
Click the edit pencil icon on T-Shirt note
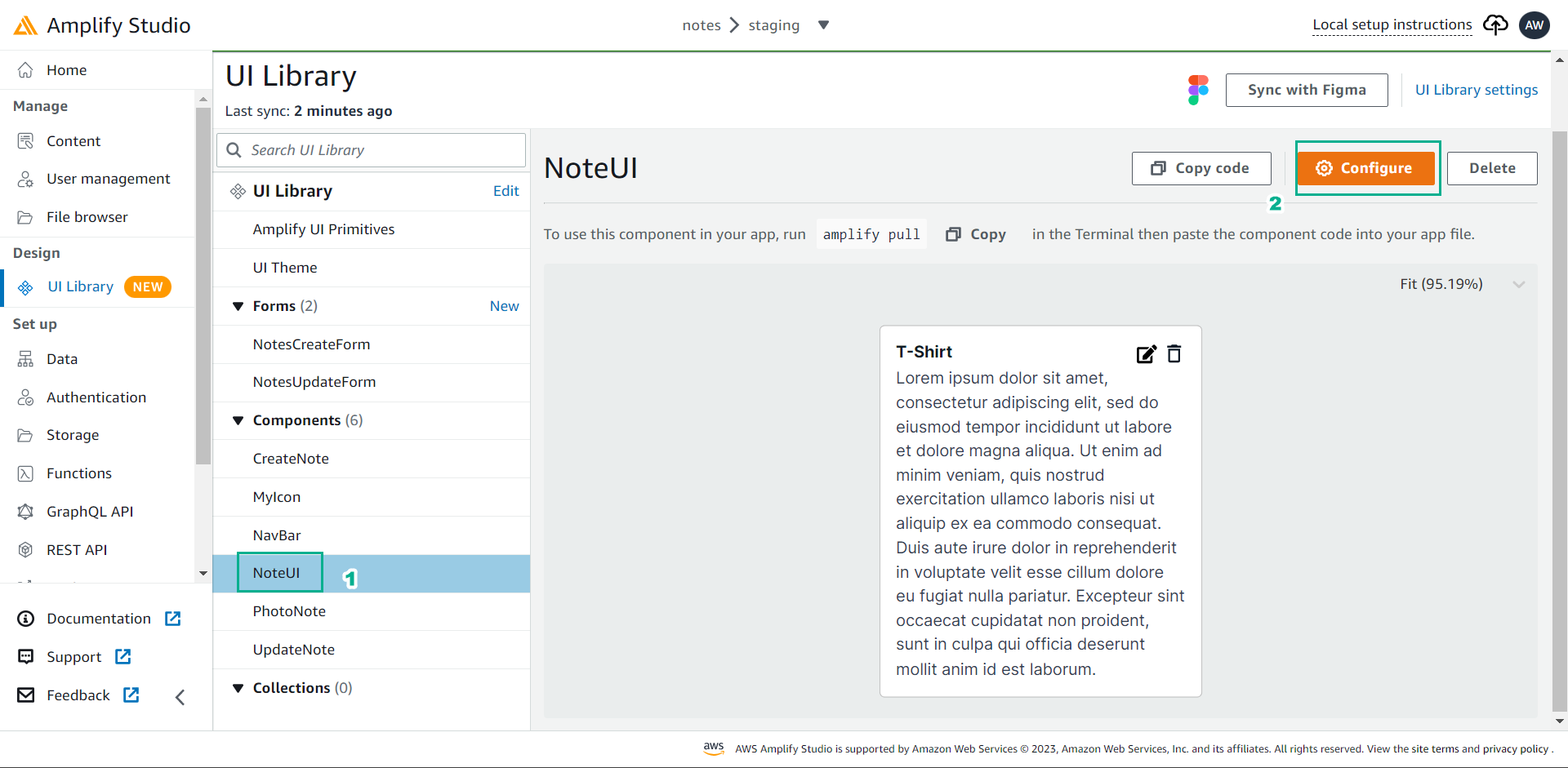1147,353
